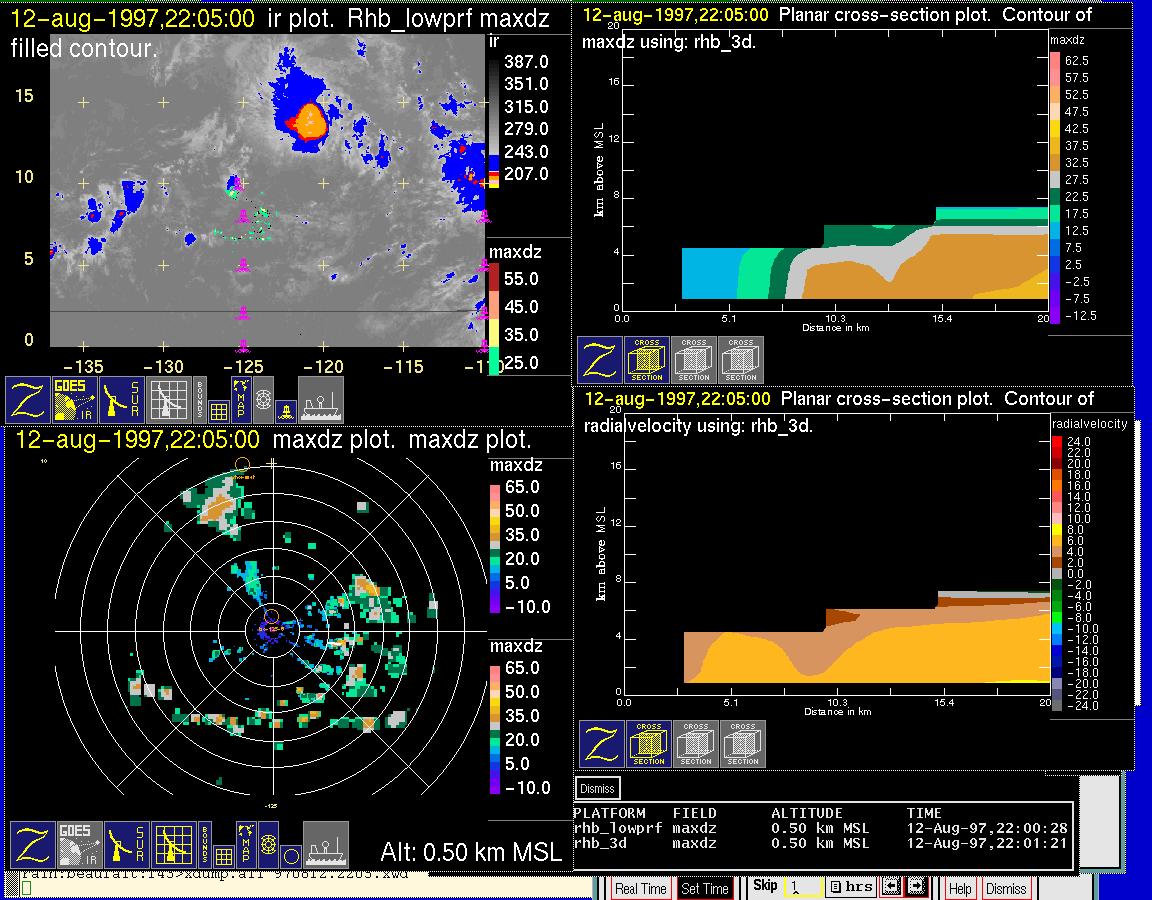Image resolution: width=1152 pixels, height=900 pixels.
Task: Click the 62.5 swatch in maxdz color scale
Action: tap(1055, 61)
